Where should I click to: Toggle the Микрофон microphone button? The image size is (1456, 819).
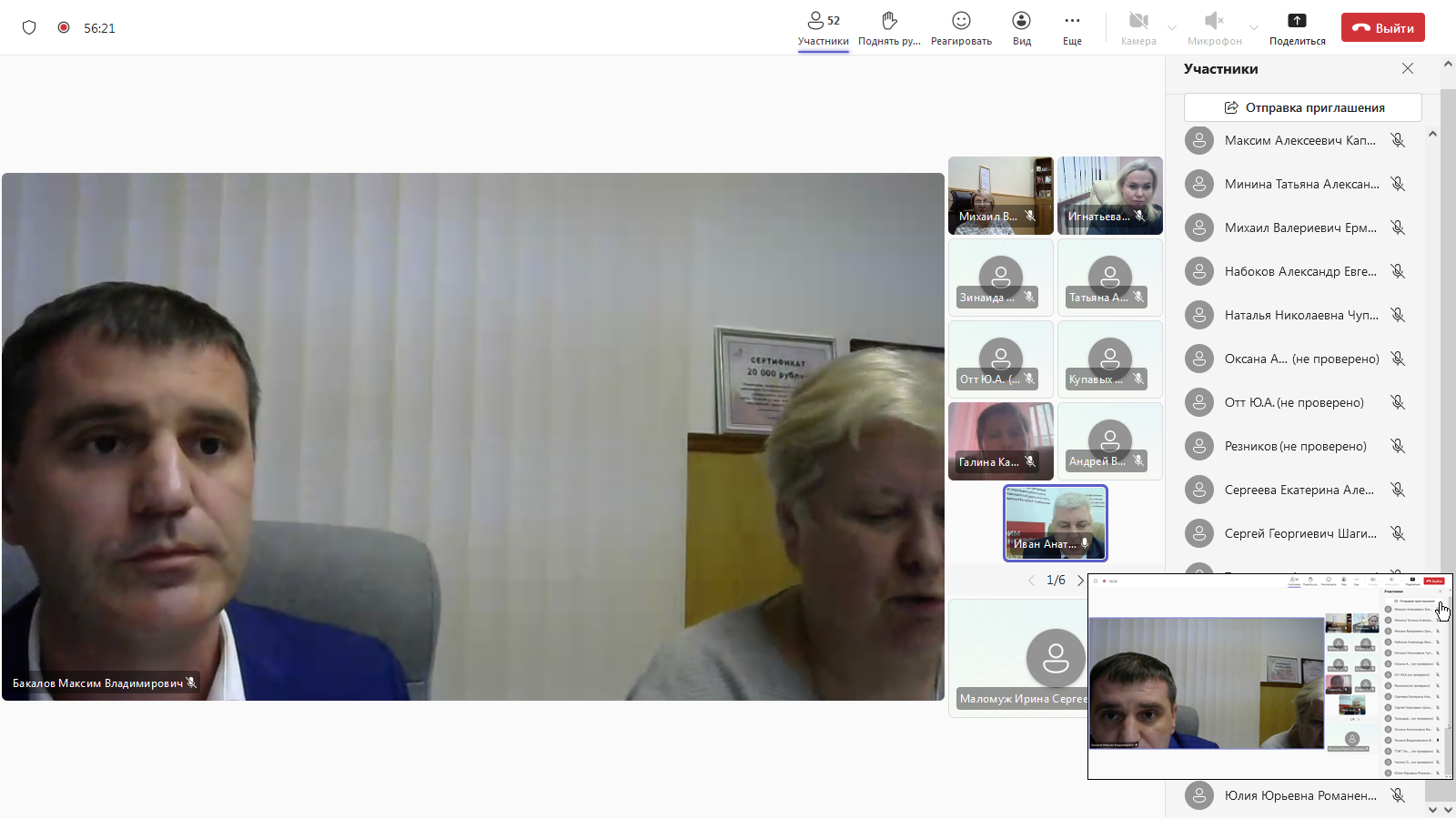1214,21
